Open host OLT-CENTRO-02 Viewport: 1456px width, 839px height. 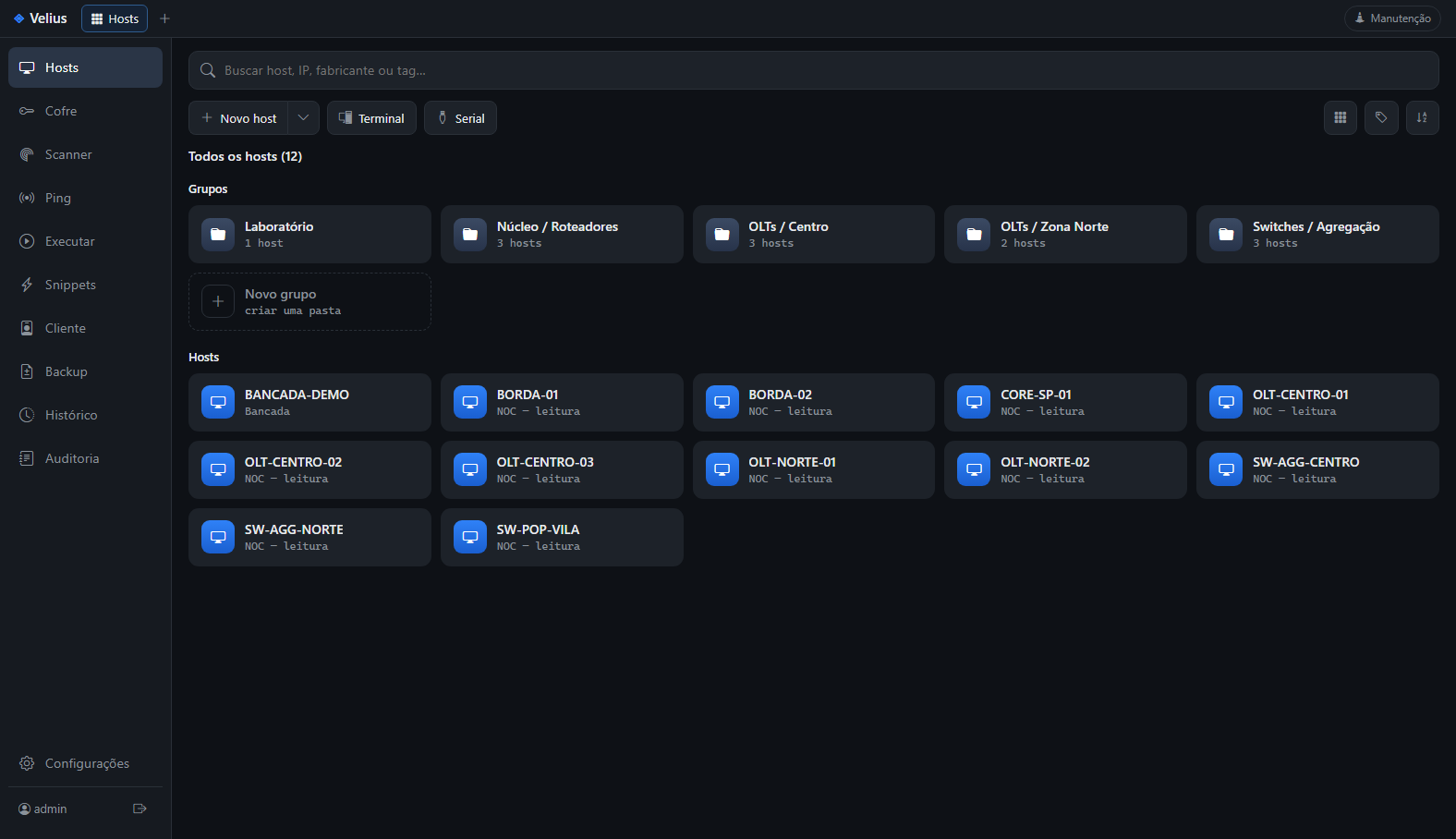tap(309, 469)
